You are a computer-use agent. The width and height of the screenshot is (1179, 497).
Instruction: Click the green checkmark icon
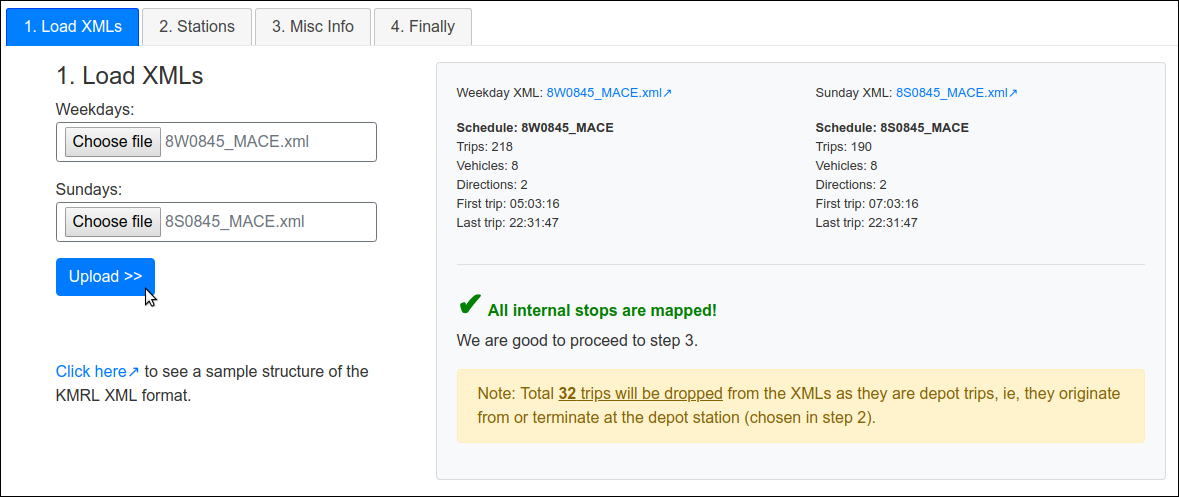coord(469,306)
